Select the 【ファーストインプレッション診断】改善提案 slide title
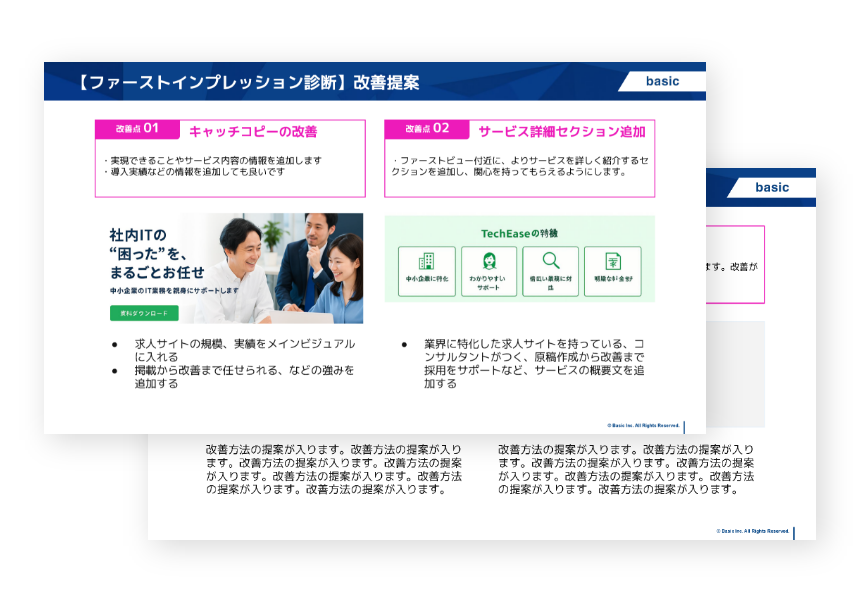 pyautogui.click(x=247, y=82)
